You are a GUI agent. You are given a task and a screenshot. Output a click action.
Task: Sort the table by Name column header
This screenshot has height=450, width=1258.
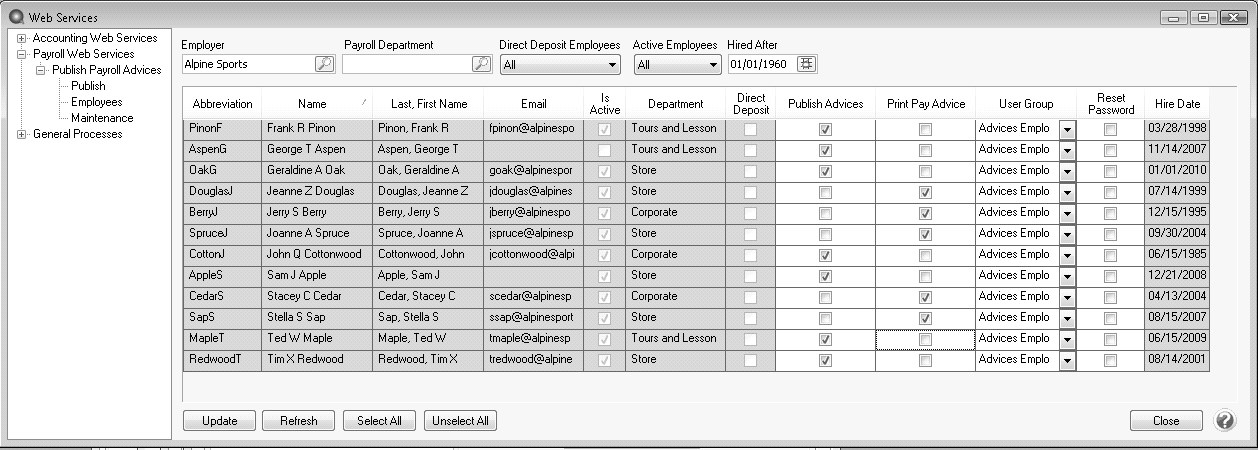coord(312,104)
